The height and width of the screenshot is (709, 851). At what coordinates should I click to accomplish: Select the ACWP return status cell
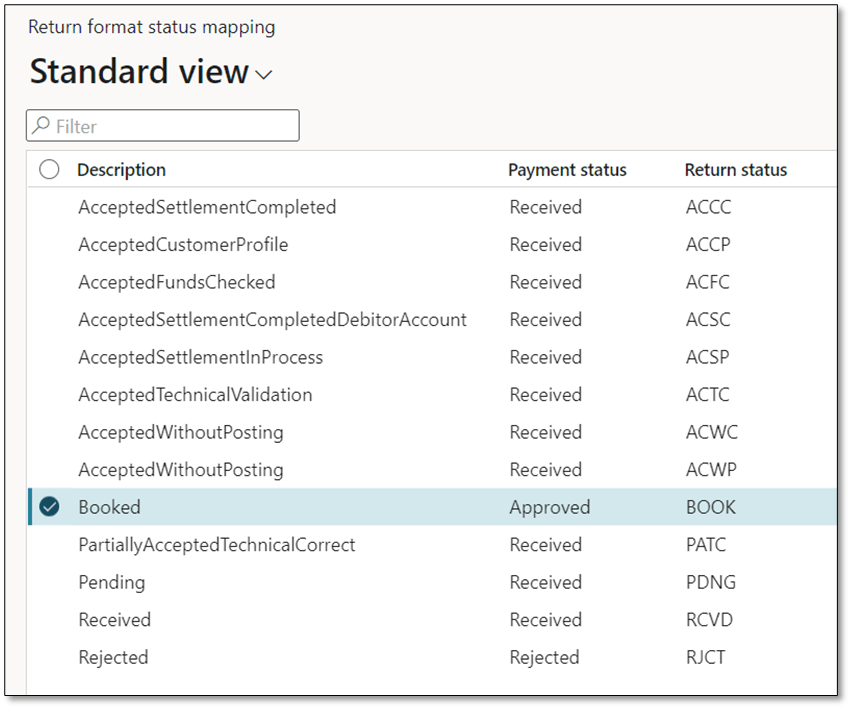coord(709,470)
